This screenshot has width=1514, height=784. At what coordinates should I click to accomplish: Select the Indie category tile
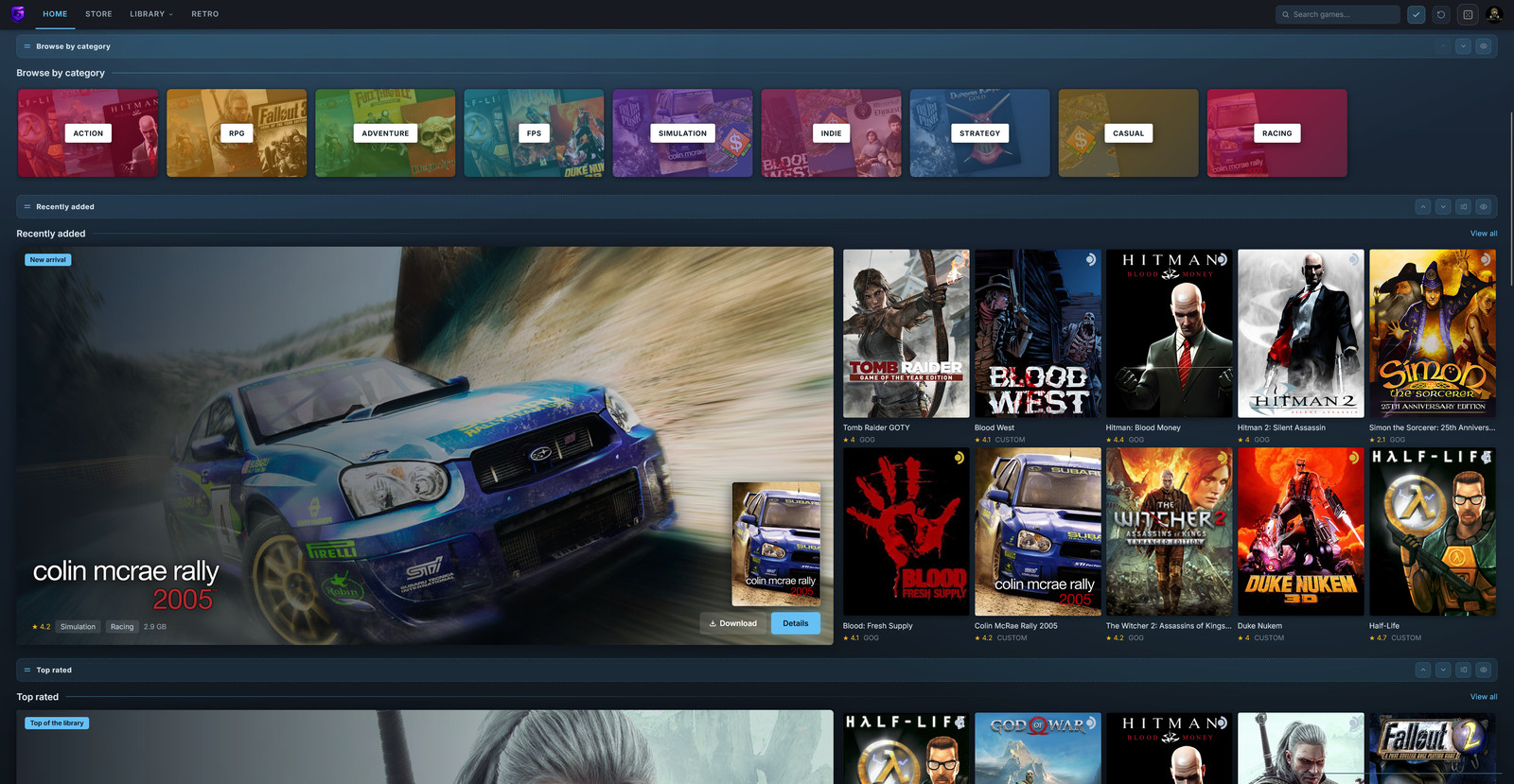click(x=831, y=133)
